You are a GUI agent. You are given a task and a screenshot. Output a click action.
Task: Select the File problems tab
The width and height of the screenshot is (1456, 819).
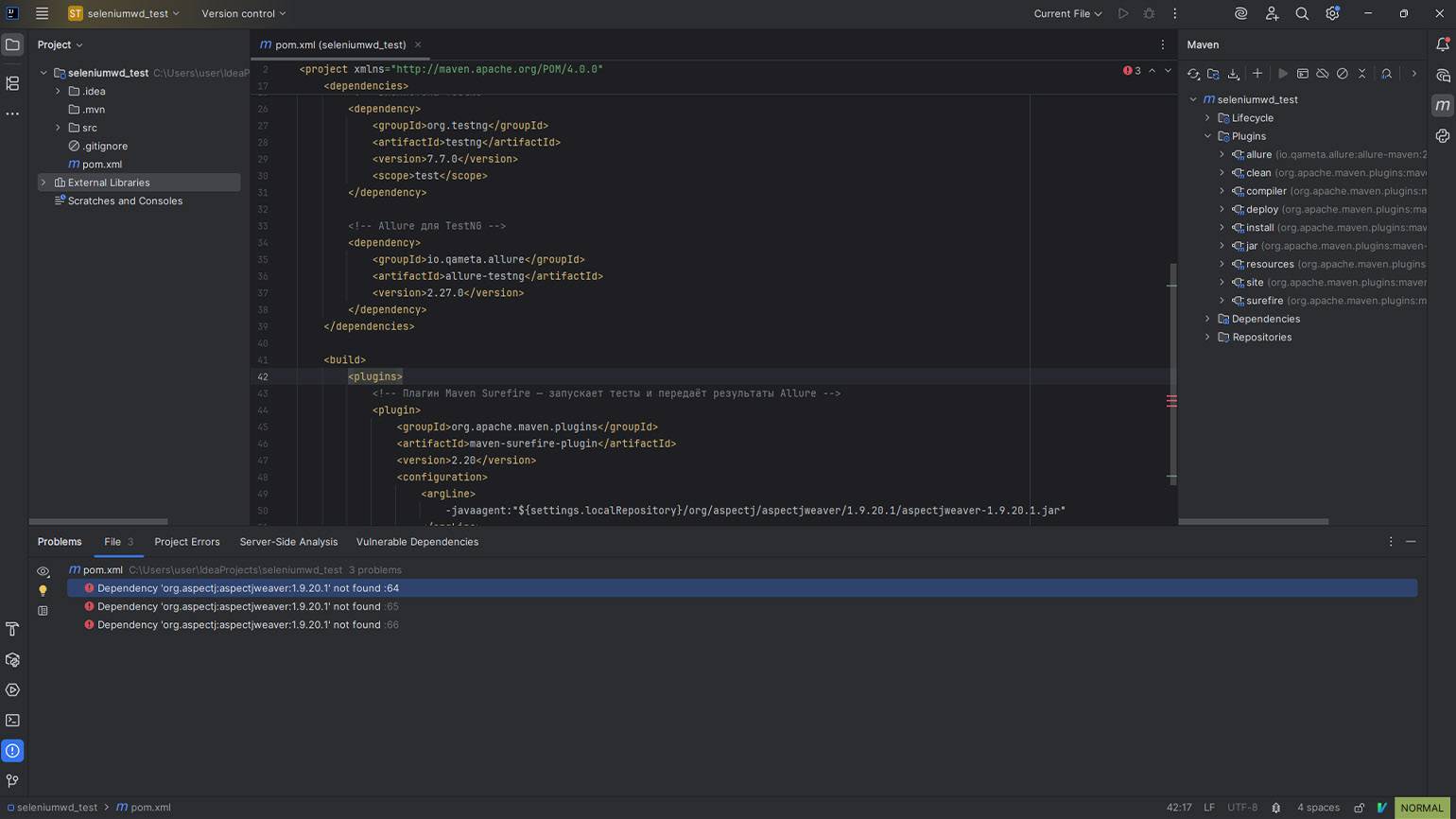(118, 542)
